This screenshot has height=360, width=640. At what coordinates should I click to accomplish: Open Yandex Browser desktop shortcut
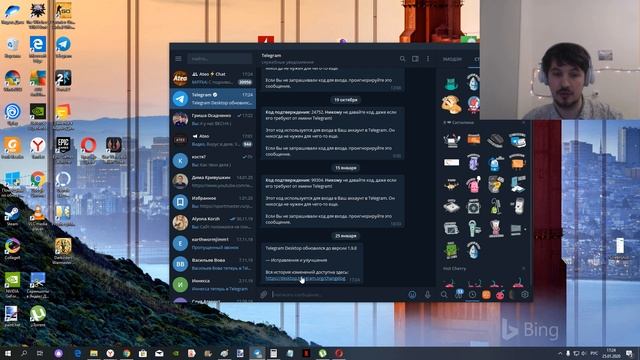tap(38, 148)
